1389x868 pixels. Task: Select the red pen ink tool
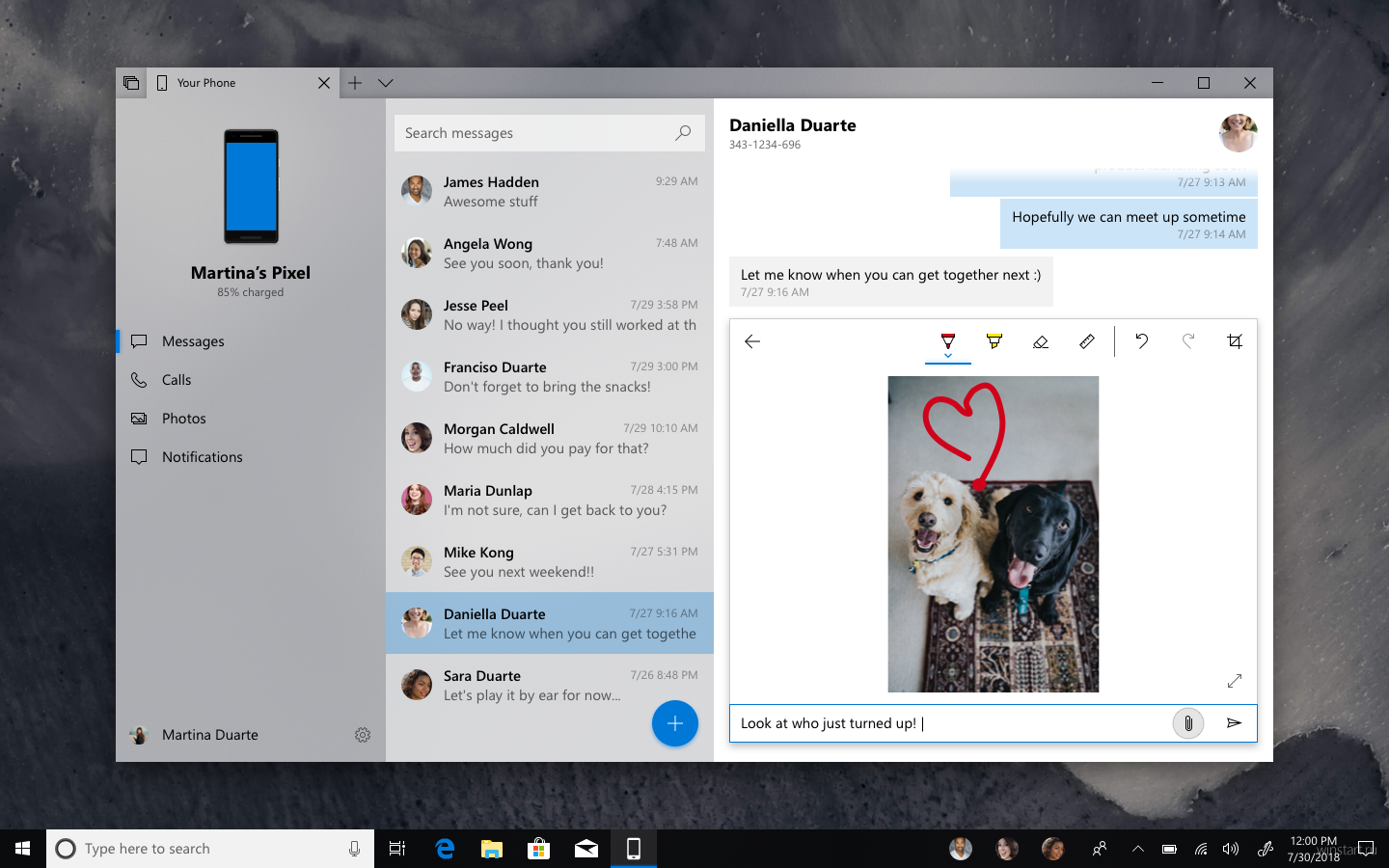point(948,339)
